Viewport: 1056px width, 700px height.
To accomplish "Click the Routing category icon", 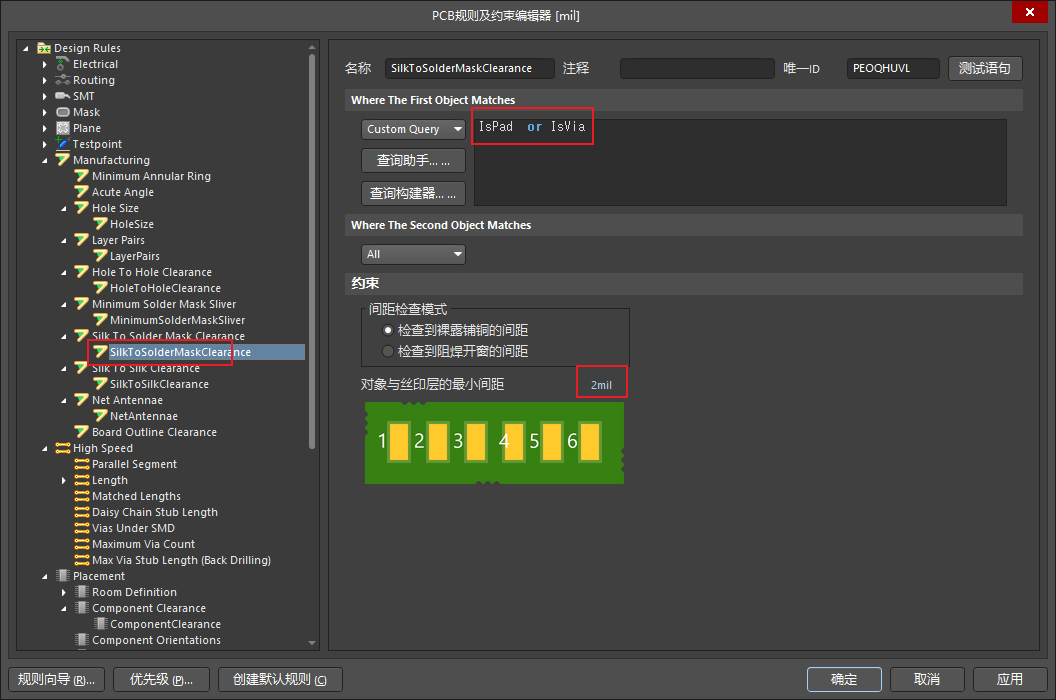I will tap(63, 80).
